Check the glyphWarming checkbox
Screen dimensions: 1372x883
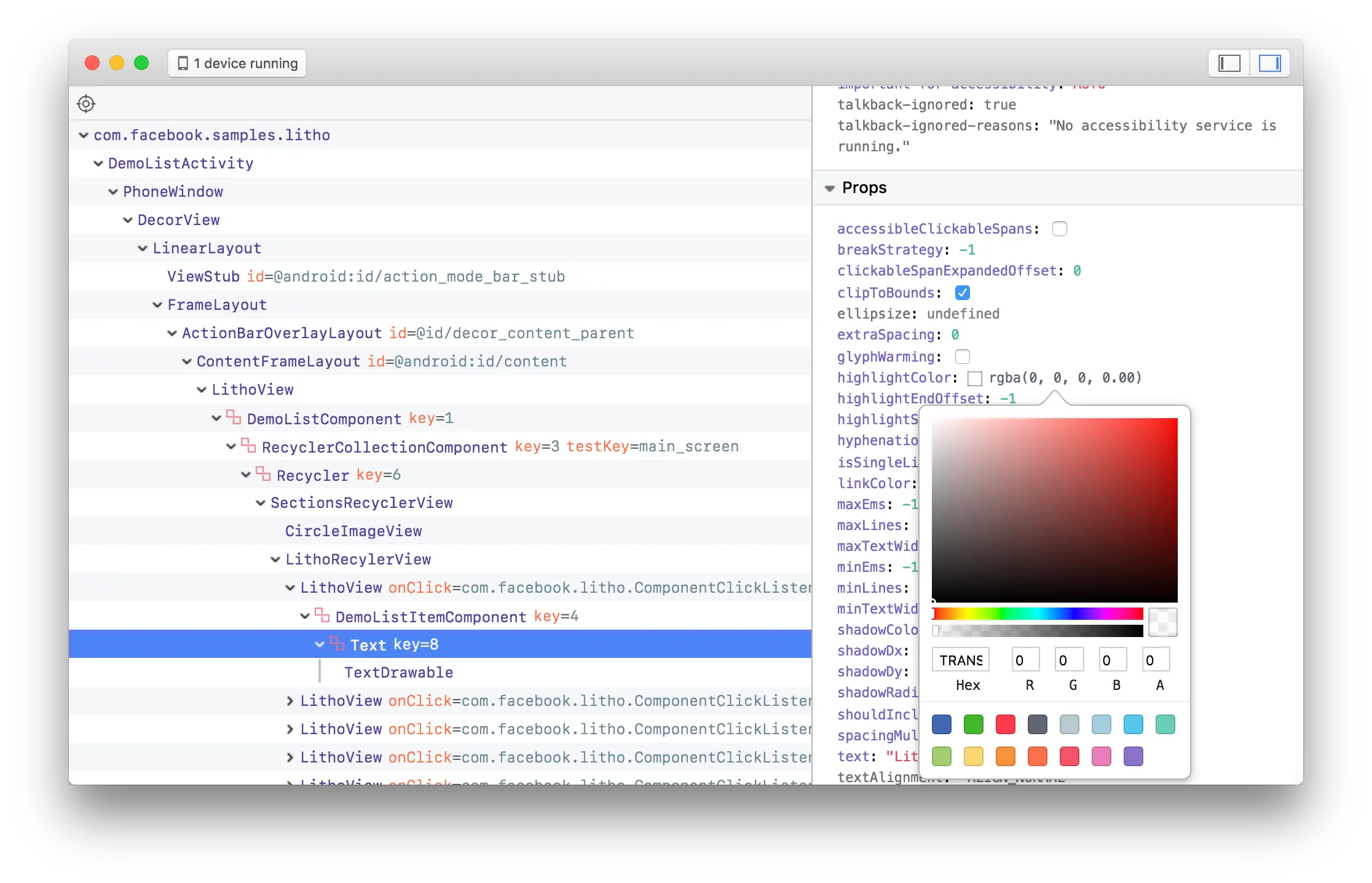click(x=962, y=357)
